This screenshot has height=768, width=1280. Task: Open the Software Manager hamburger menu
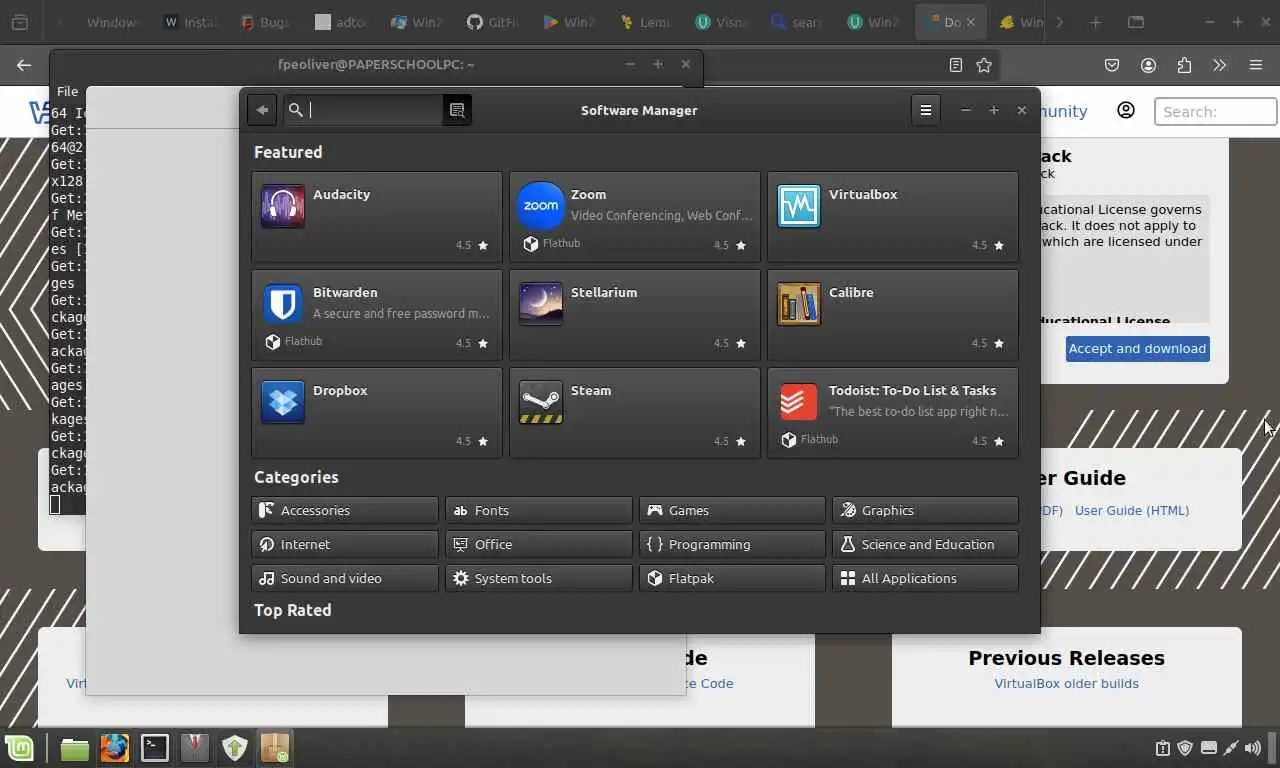[x=926, y=110]
